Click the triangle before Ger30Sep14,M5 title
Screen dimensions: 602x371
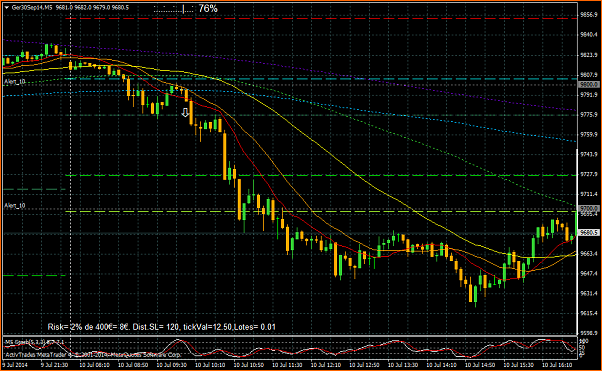7,7
